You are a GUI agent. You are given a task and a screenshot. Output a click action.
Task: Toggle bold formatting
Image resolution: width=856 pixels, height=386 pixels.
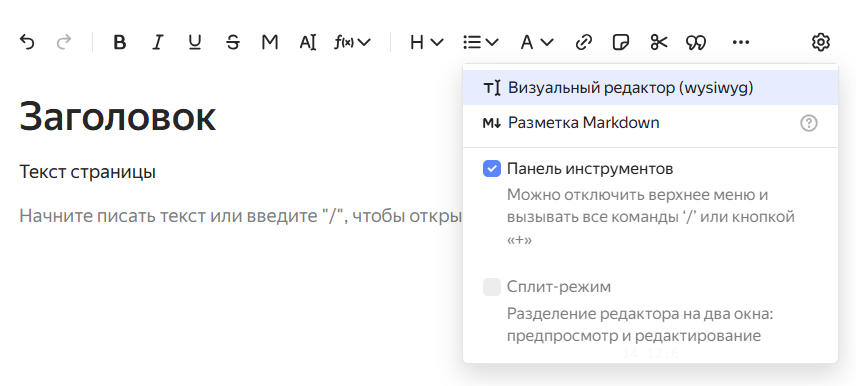click(x=120, y=42)
